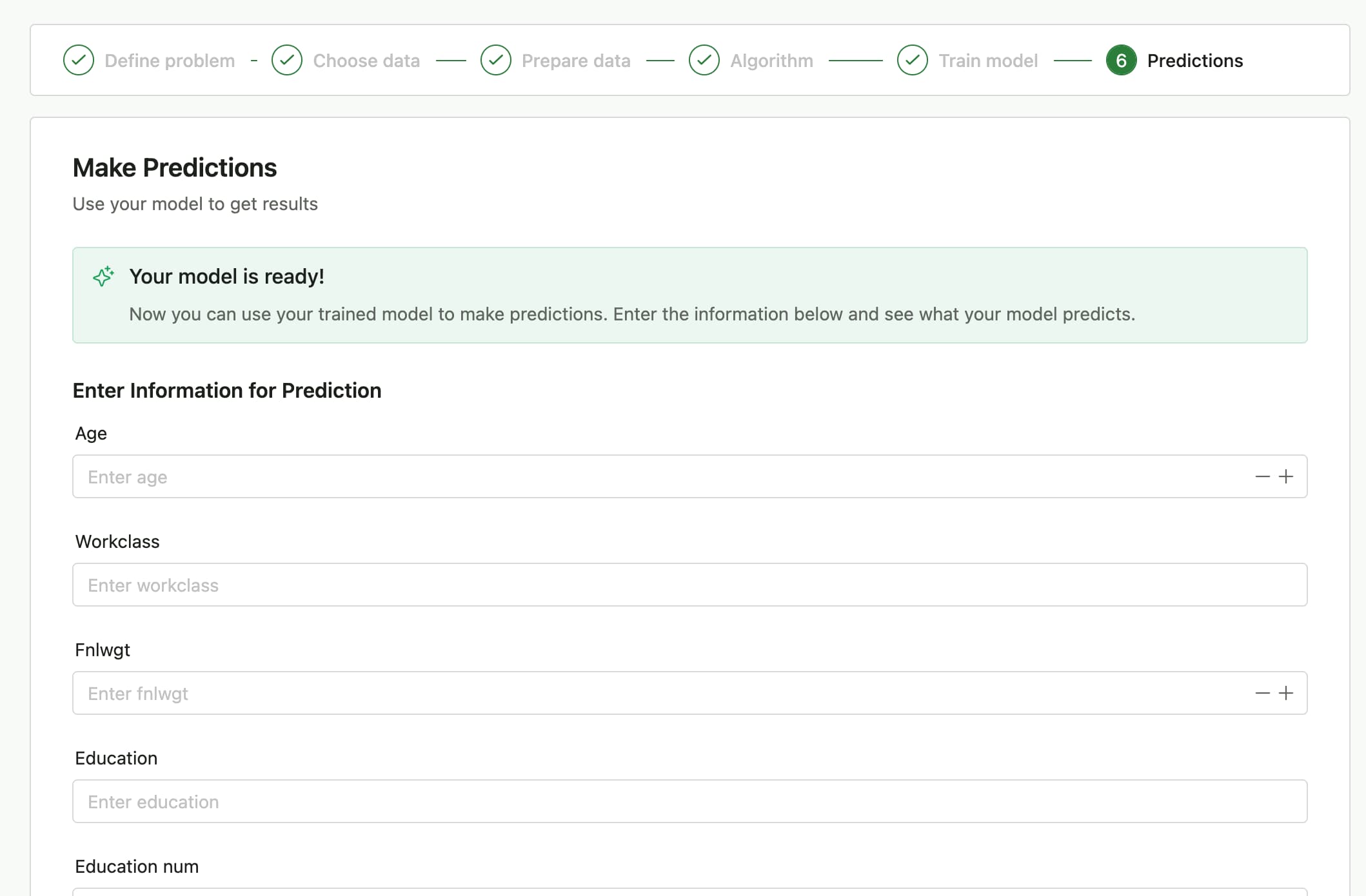Go to the Define problem step
Screen dimensions: 1366x896
[170, 61]
